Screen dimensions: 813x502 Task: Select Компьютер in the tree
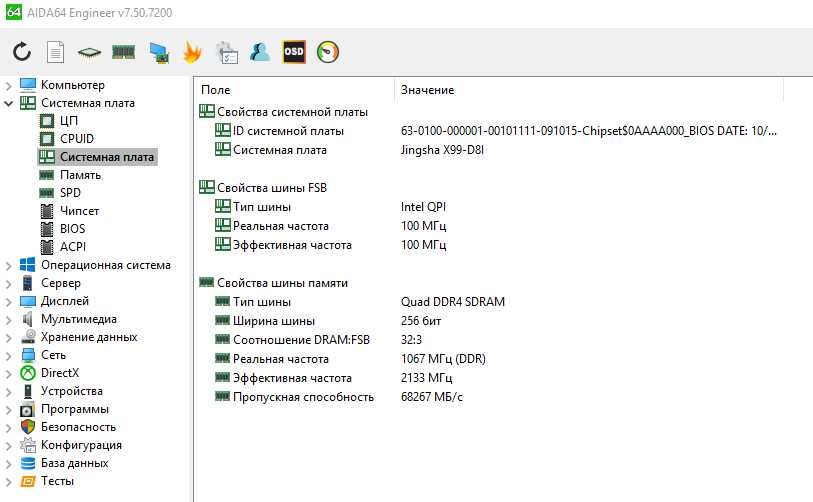coord(73,85)
